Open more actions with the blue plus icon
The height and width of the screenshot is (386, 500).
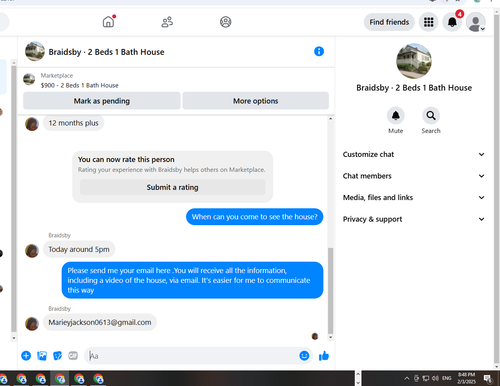26,356
